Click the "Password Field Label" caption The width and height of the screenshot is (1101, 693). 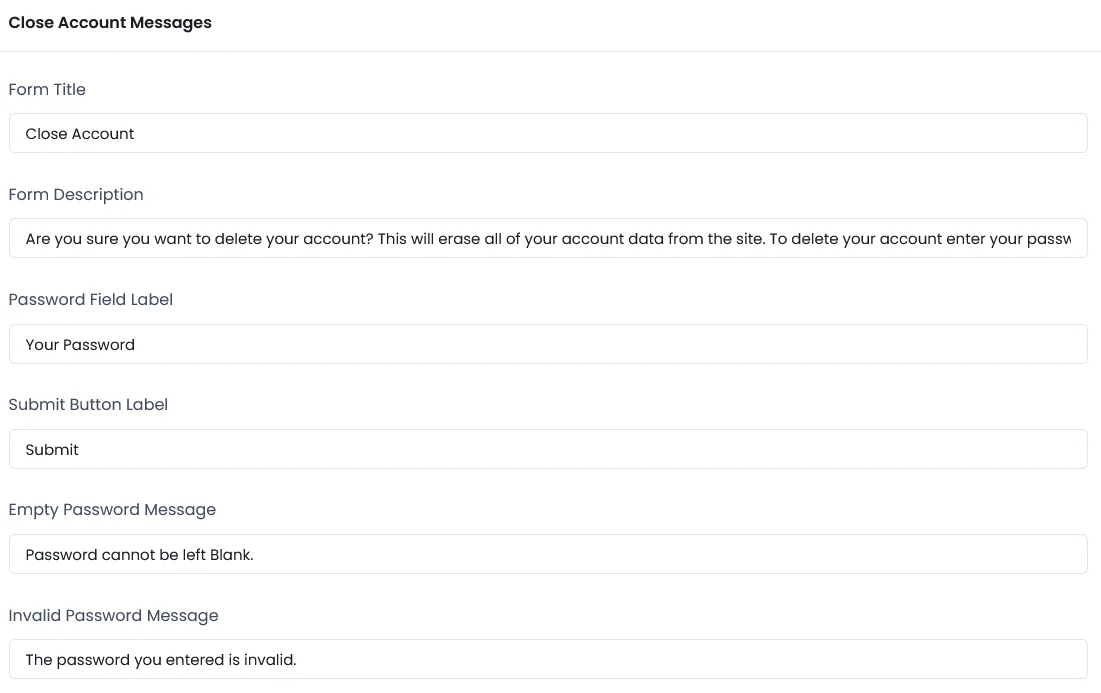91,299
